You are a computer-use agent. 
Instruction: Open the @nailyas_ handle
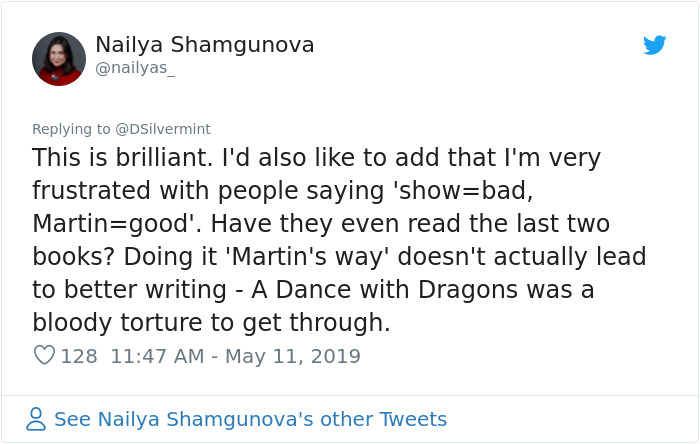click(135, 67)
